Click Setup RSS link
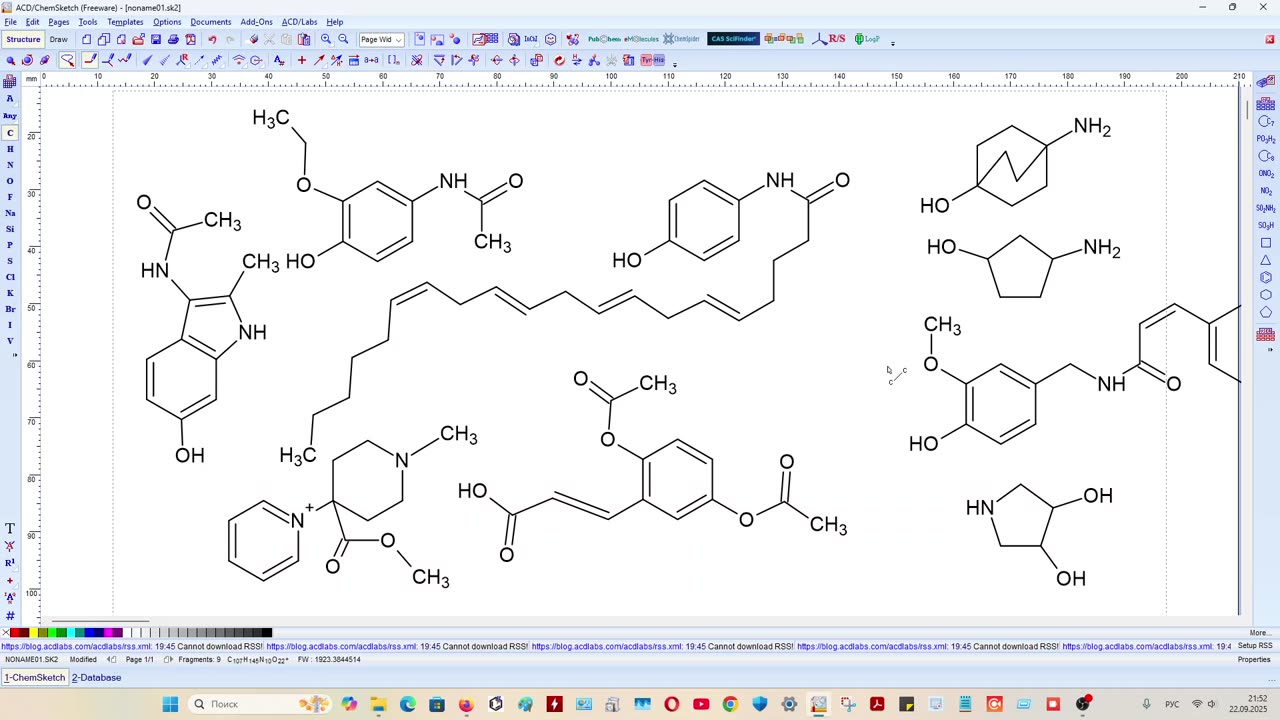The width and height of the screenshot is (1280, 720). [x=1255, y=646]
